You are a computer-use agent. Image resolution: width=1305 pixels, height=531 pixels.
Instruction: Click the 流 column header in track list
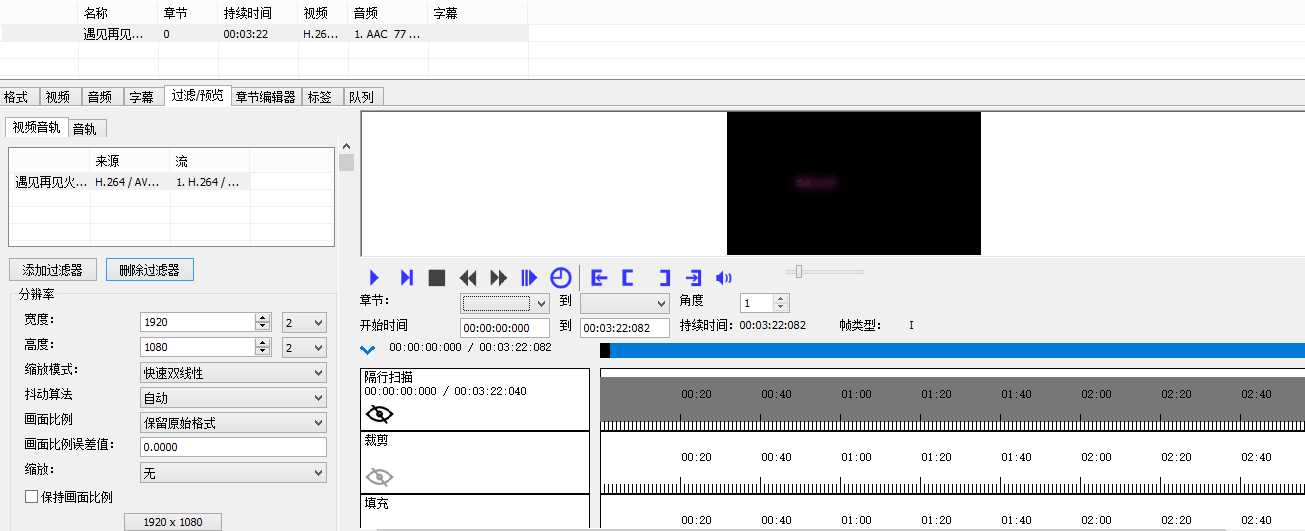pos(210,161)
